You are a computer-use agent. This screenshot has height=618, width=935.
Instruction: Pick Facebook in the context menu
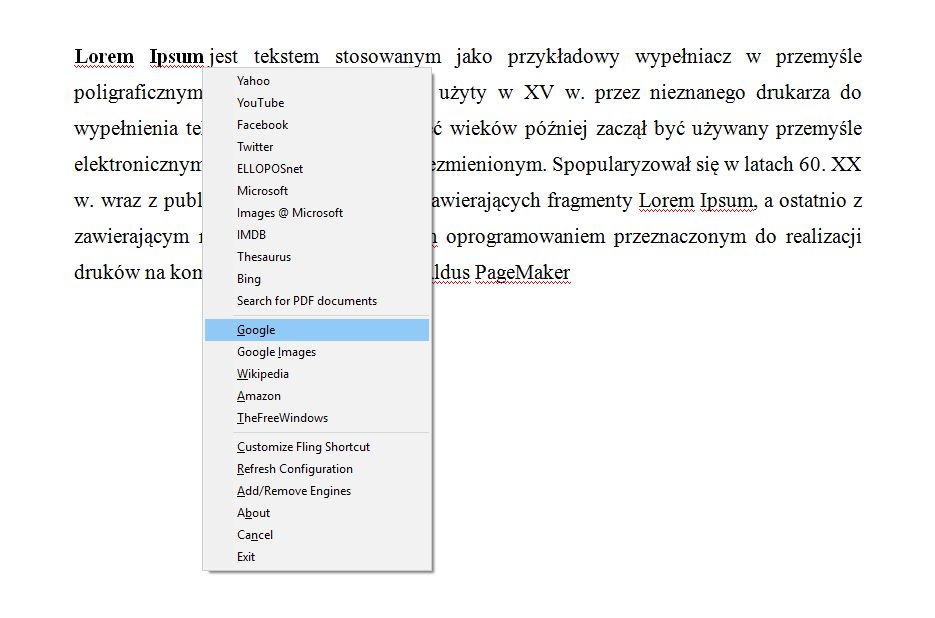[x=317, y=125]
